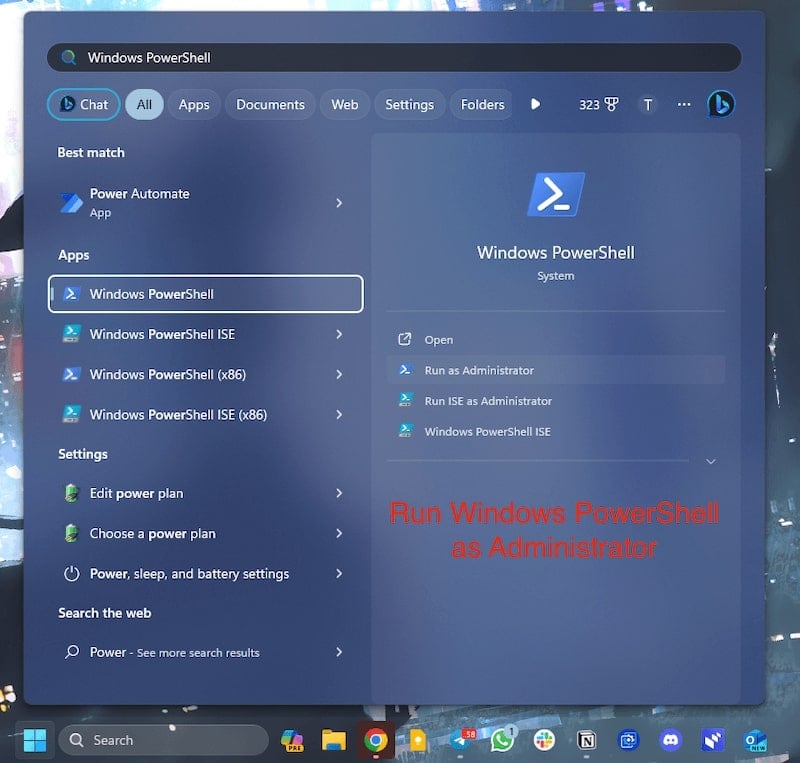Expand Power Automate result chevron
This screenshot has width=800, height=763.
click(339, 203)
